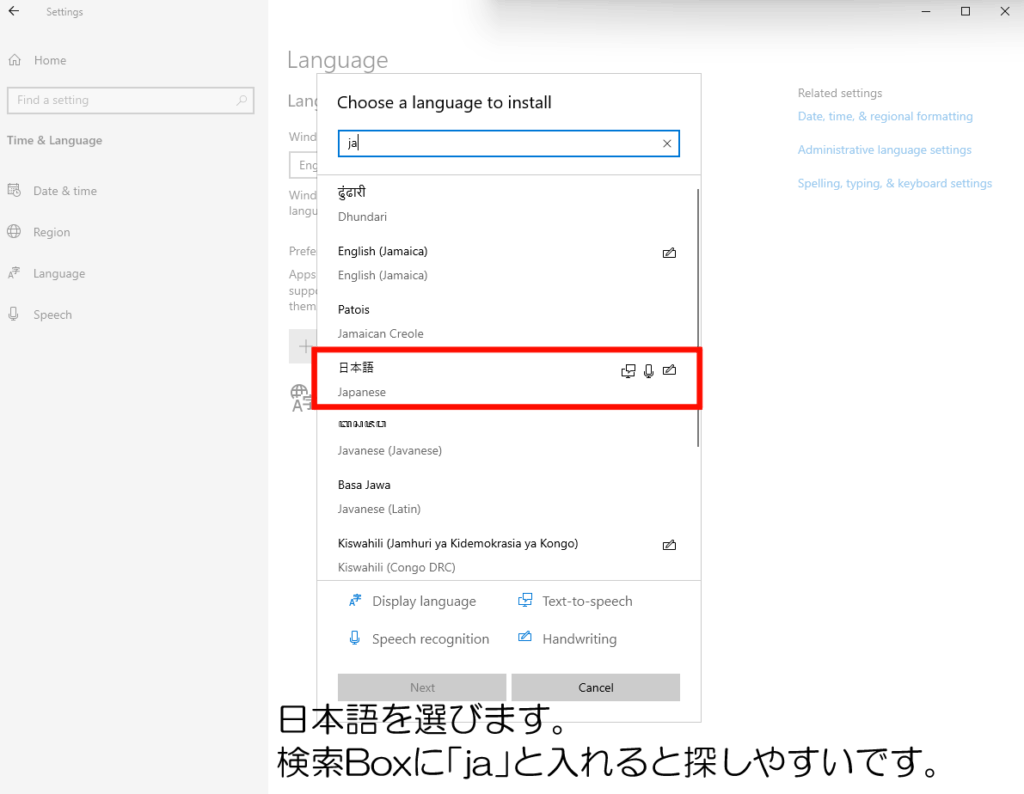
Task: Select the Language sidebar item
Action: tap(58, 274)
